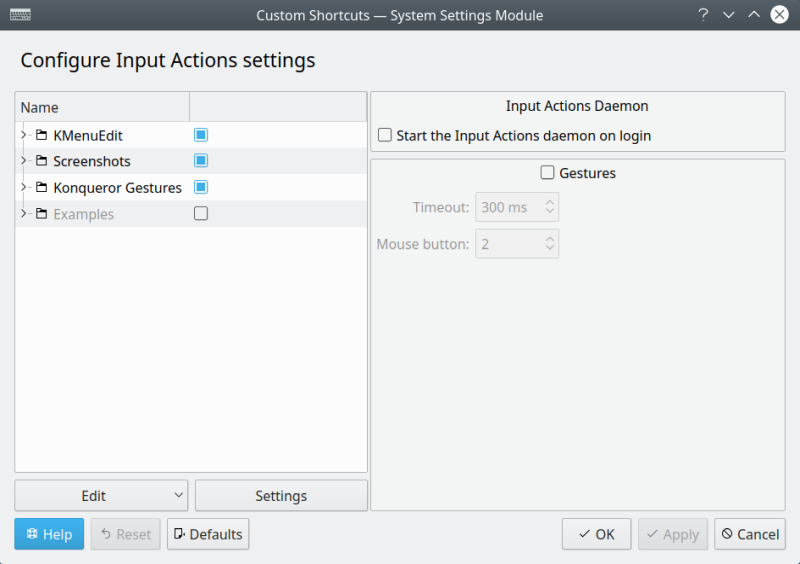Open the Edit dropdown menu

[x=101, y=496]
